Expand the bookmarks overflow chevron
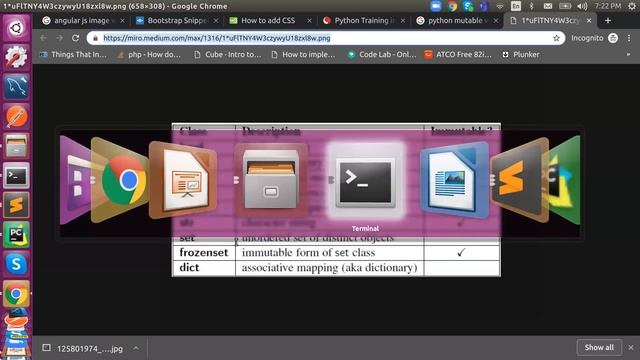The image size is (640, 360). [628, 54]
